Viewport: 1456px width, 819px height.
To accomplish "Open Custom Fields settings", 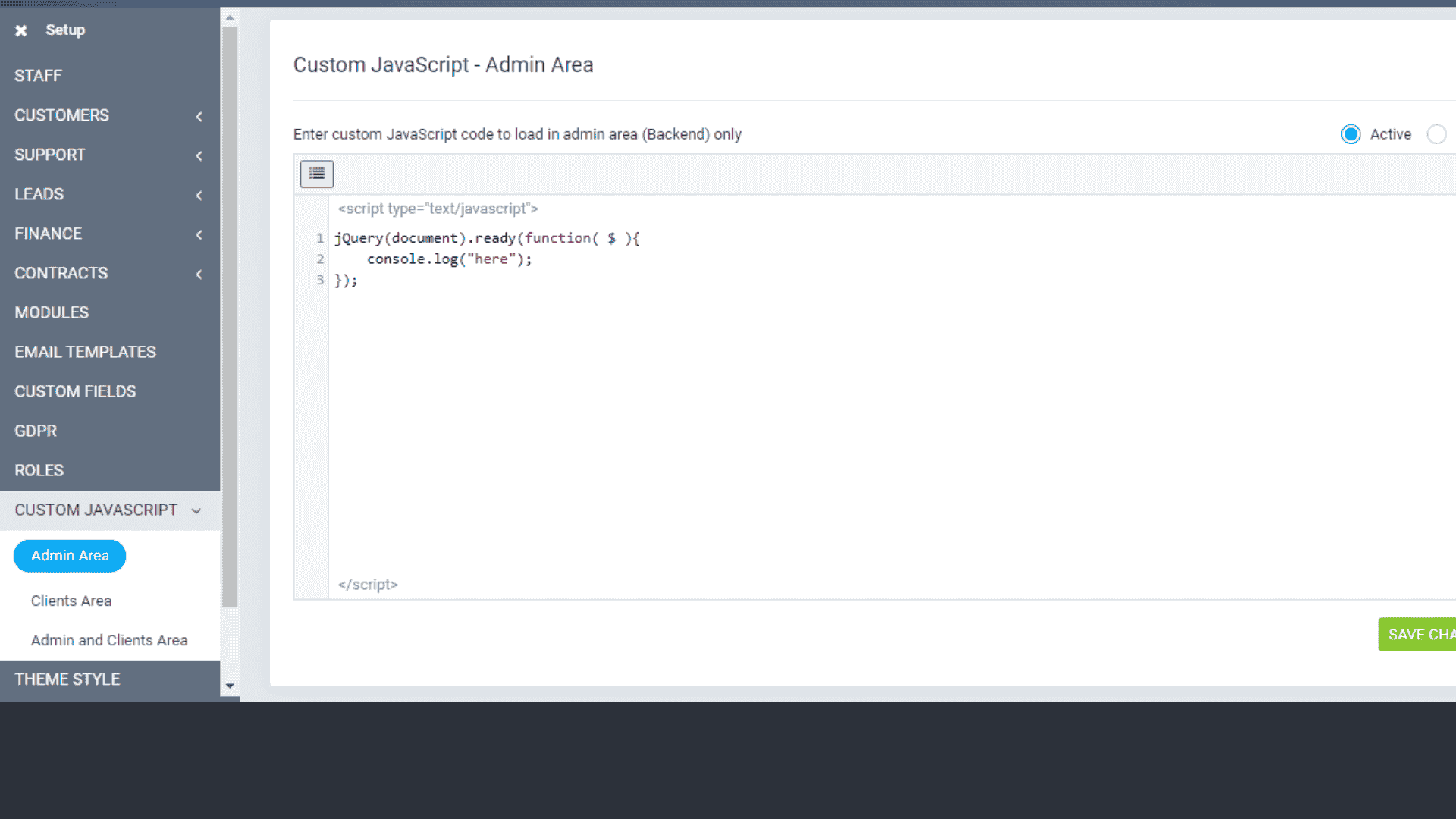I will tap(75, 391).
